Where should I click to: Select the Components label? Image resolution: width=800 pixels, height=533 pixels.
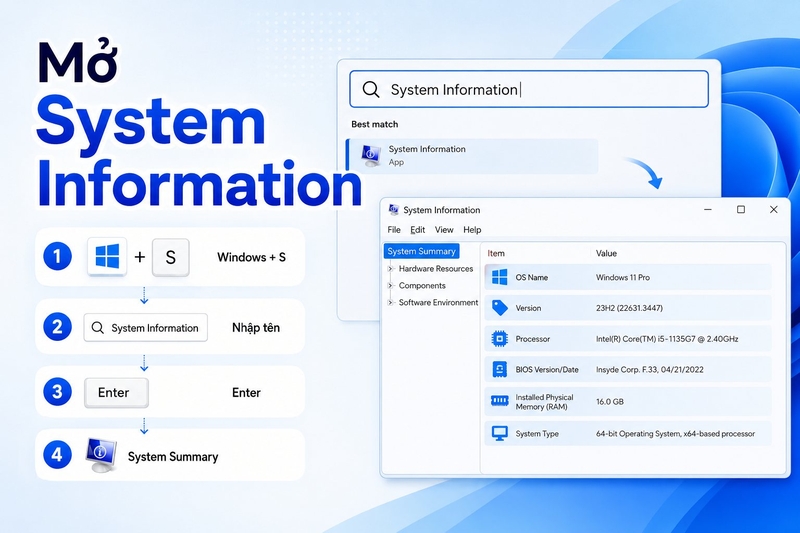422,286
